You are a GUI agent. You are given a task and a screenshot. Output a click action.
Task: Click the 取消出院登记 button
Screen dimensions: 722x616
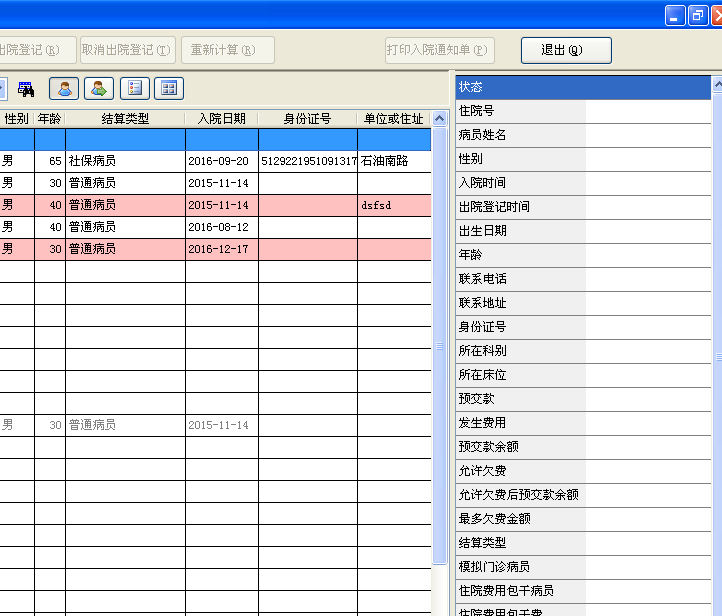pyautogui.click(x=128, y=50)
